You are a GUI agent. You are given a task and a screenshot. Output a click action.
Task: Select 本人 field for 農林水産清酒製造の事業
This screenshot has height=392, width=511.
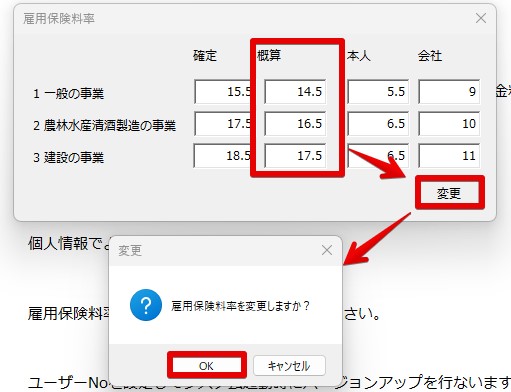pyautogui.click(x=378, y=124)
